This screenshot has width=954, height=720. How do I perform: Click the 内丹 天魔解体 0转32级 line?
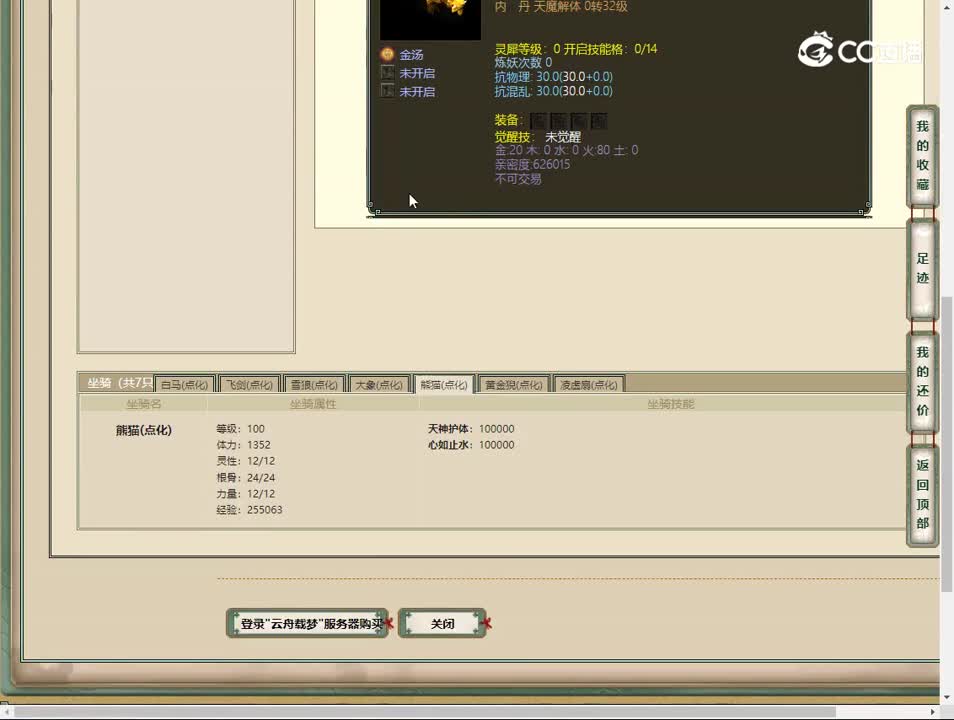[561, 7]
